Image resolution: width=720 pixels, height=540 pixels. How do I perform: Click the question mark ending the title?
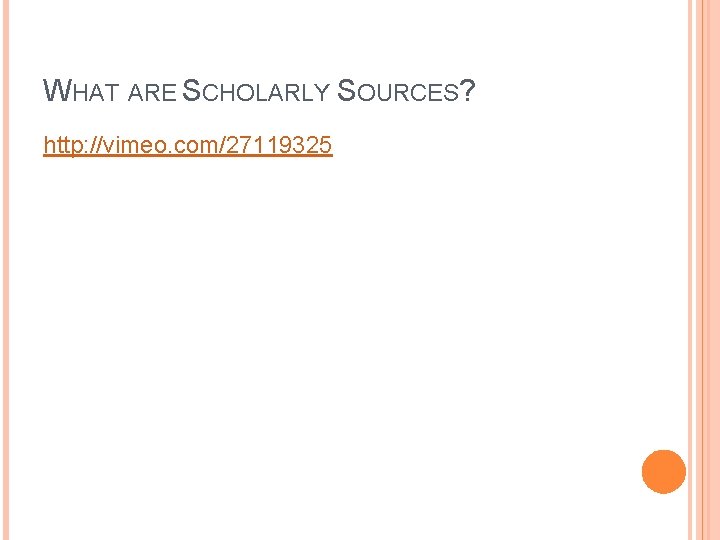469,93
